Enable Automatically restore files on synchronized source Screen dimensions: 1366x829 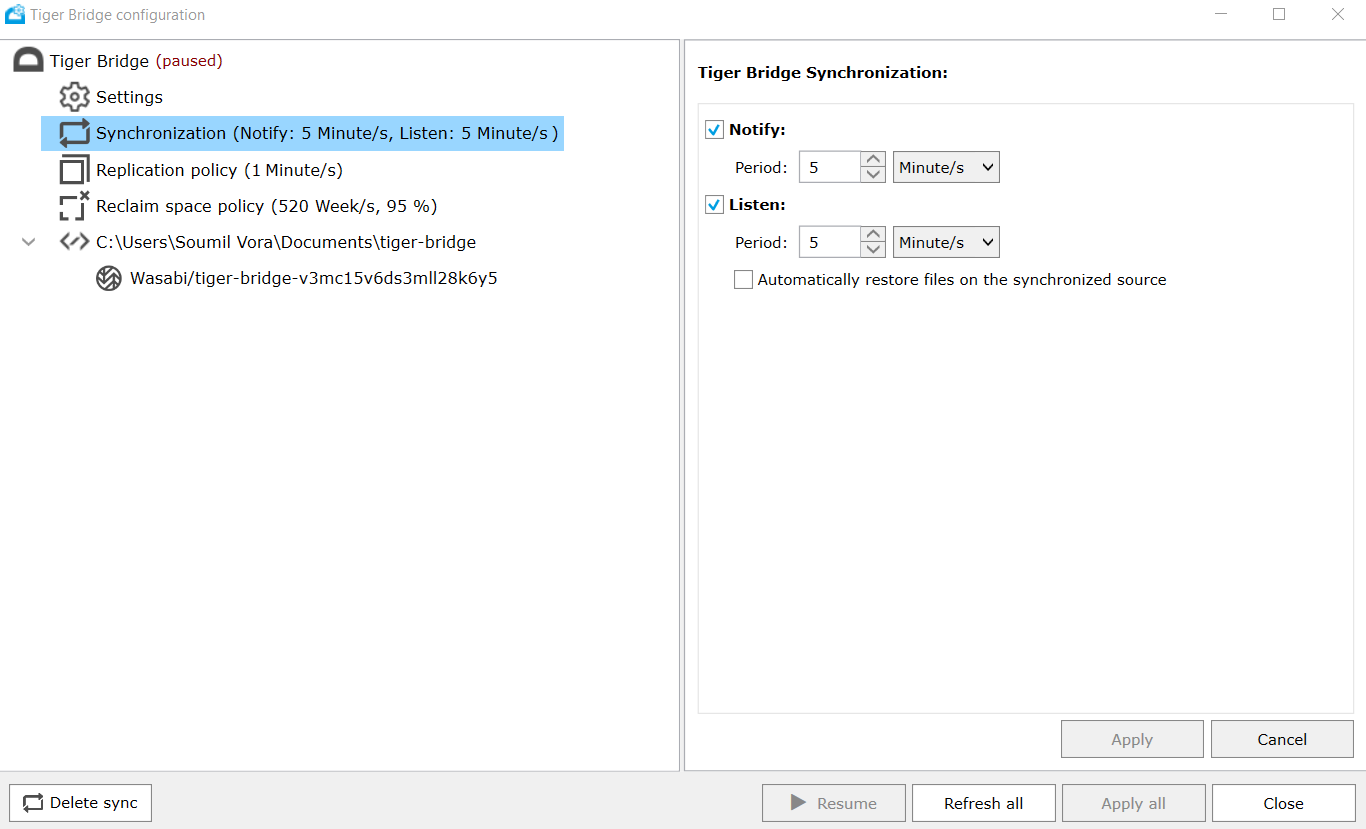coord(743,280)
